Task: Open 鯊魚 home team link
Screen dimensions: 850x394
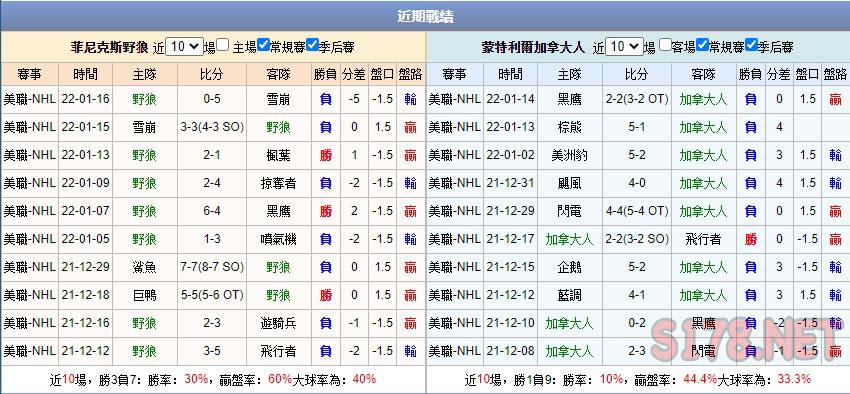Action: pos(144,267)
